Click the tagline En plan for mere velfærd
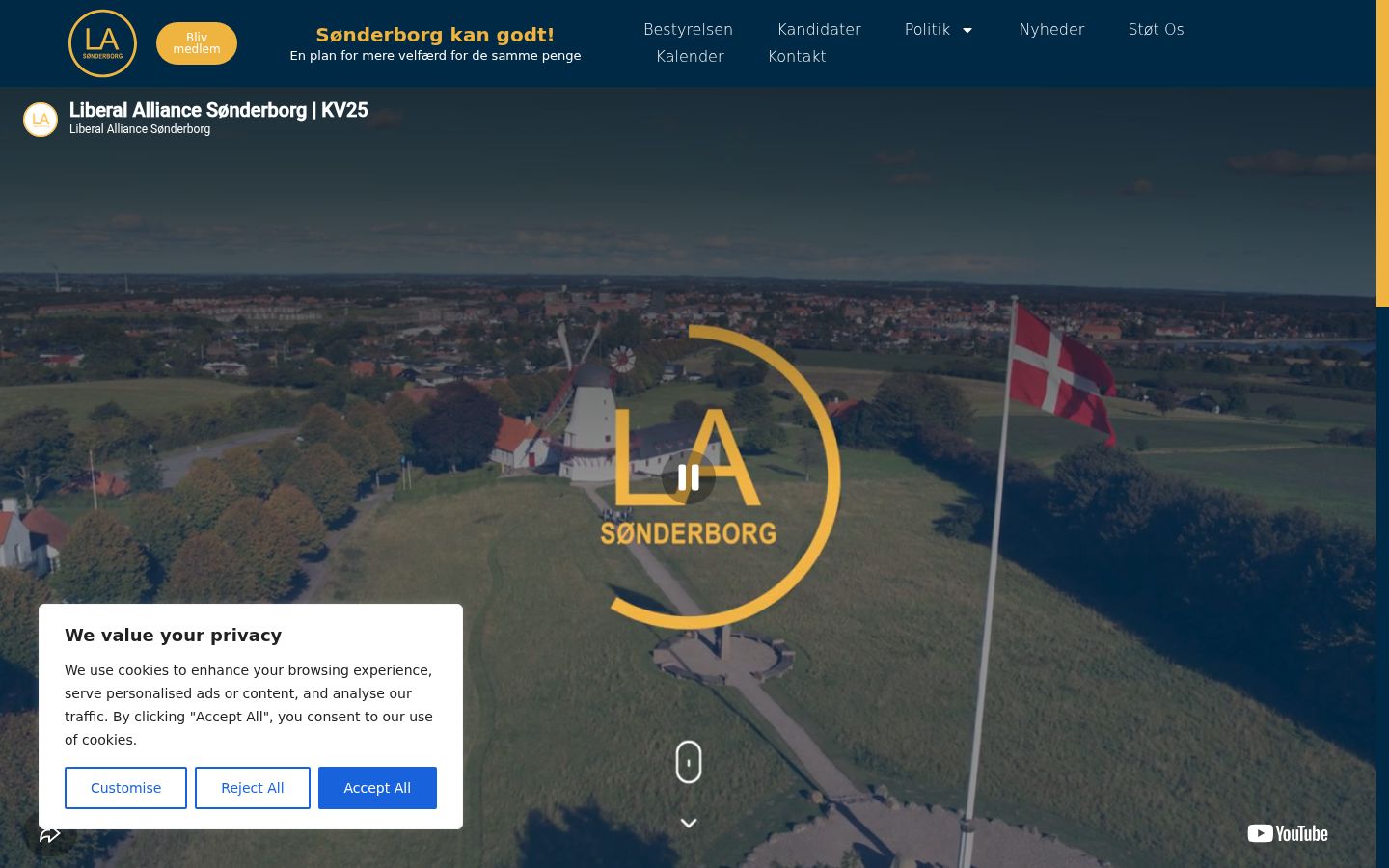 435,56
